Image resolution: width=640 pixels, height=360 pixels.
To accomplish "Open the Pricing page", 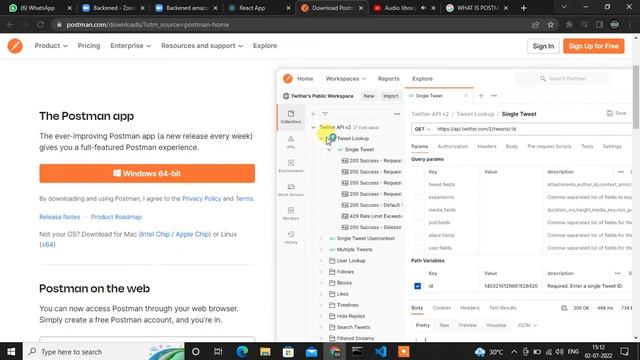I will (x=89, y=46).
